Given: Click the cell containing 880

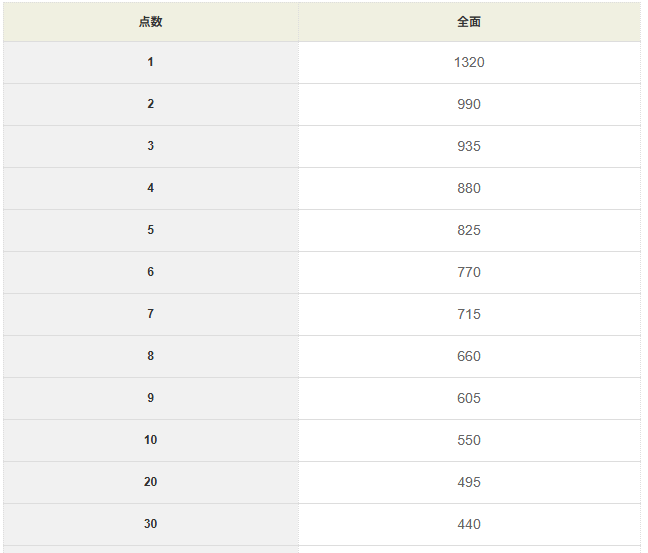Looking at the screenshot, I should click(x=468, y=189).
